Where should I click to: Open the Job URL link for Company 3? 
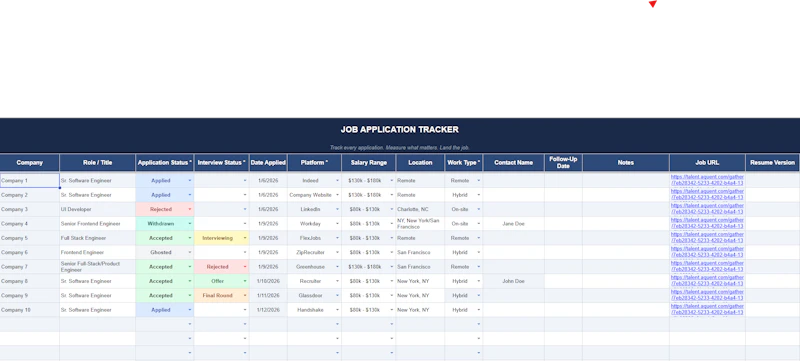point(707,209)
